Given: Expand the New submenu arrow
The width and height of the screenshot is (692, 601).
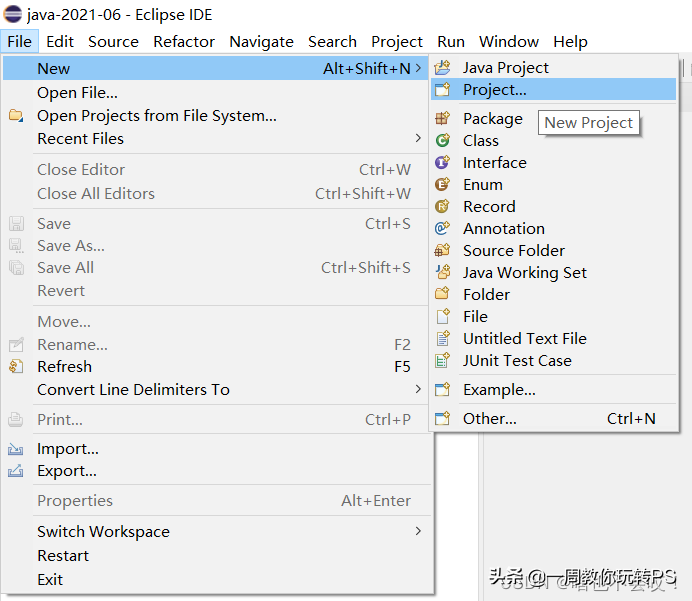Looking at the screenshot, I should pos(418,68).
